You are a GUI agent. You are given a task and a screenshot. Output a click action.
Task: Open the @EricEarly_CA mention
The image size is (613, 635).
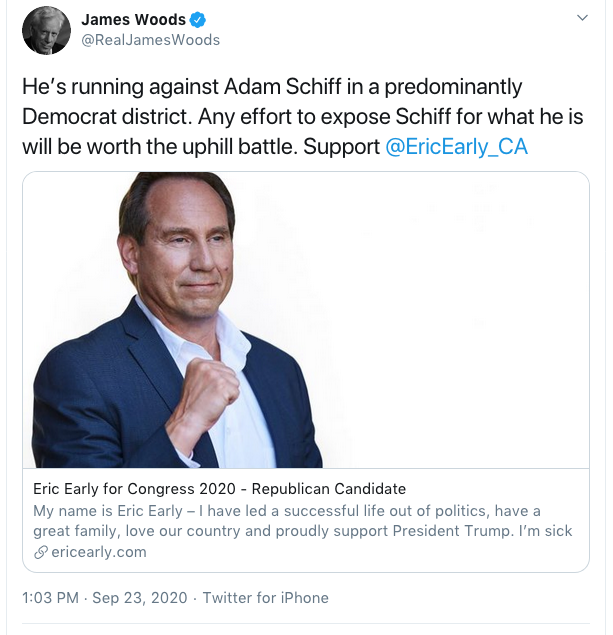[x=456, y=146]
